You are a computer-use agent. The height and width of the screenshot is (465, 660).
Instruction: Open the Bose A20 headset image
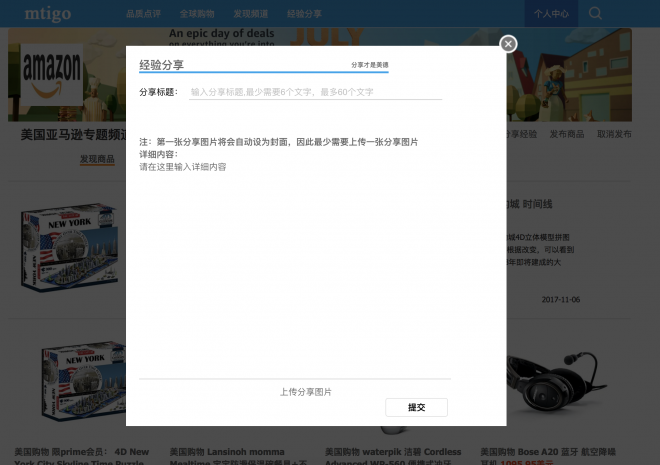[x=556, y=383]
